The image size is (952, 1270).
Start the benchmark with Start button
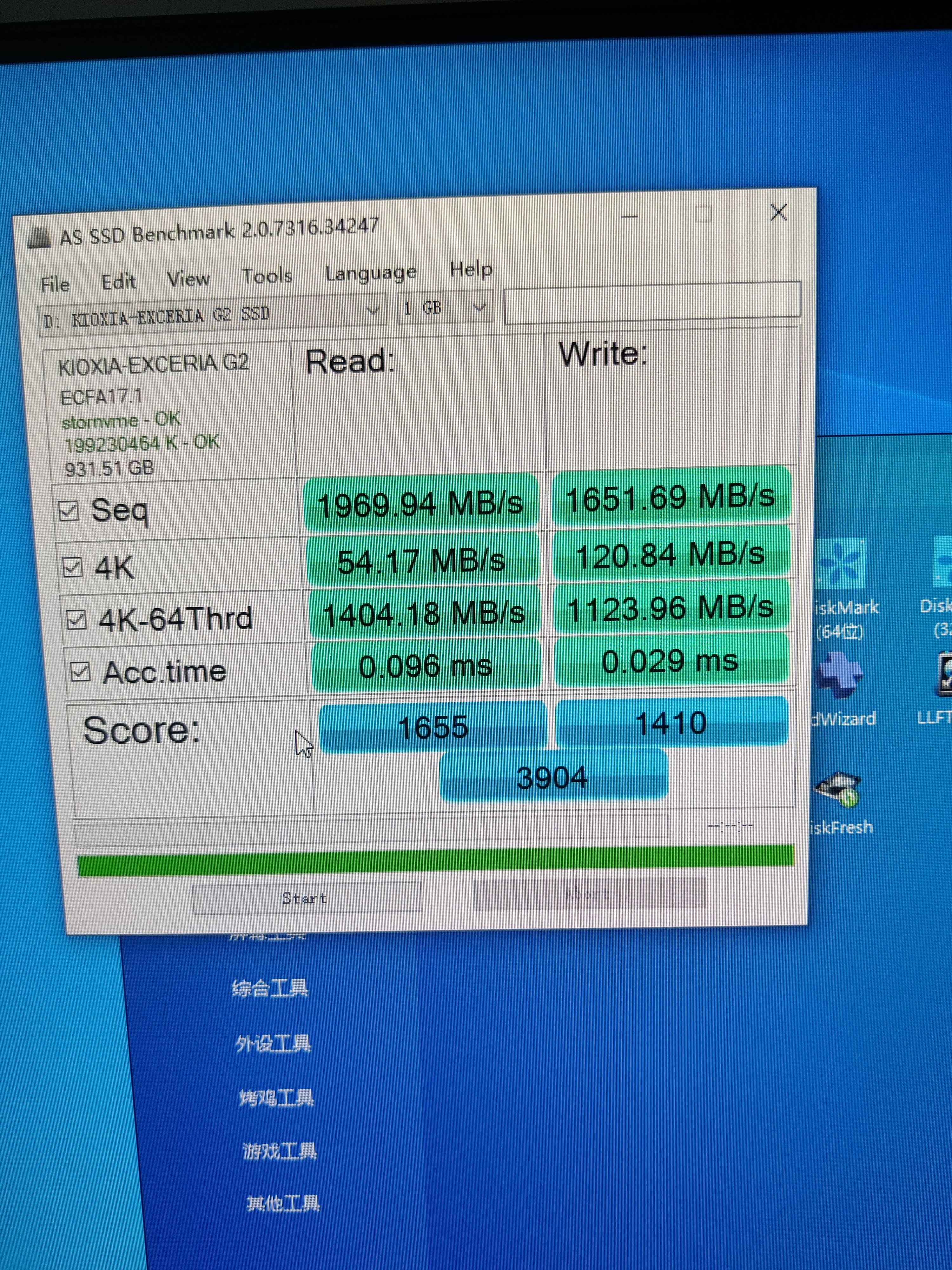click(307, 898)
